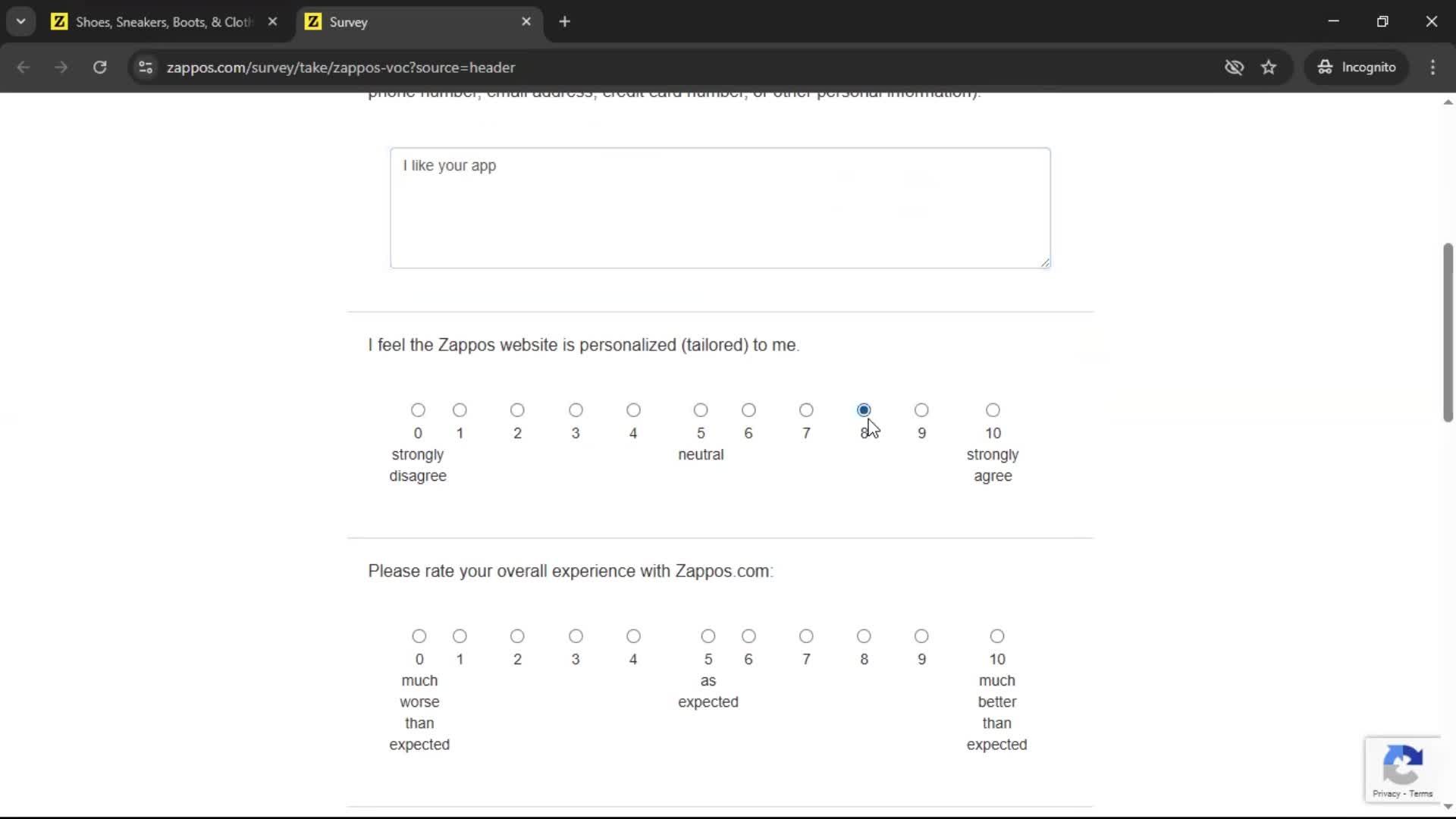Minimize the browser window

tap(1334, 21)
